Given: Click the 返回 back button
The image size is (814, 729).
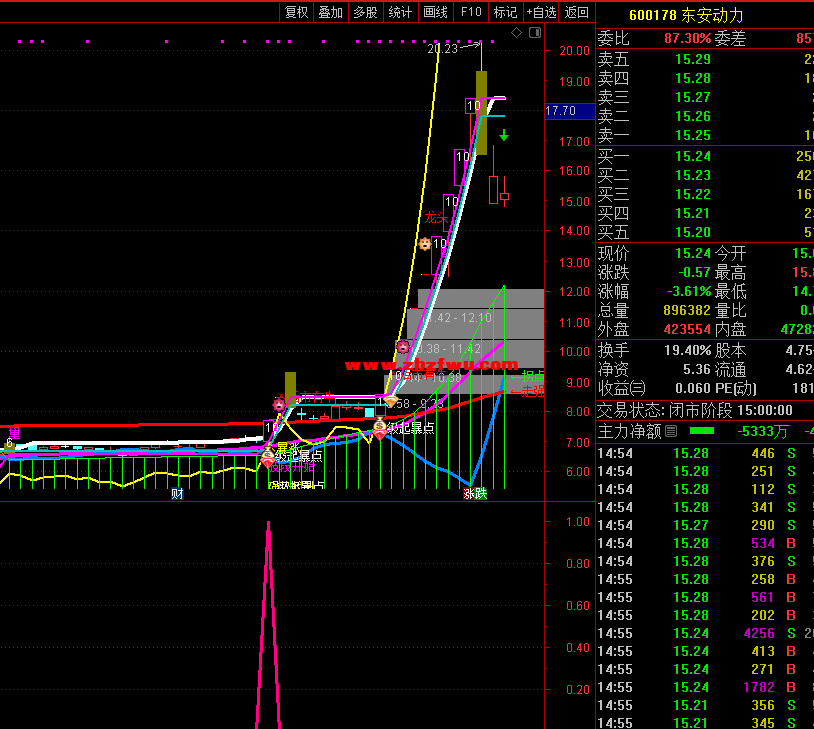Looking at the screenshot, I should [x=577, y=12].
